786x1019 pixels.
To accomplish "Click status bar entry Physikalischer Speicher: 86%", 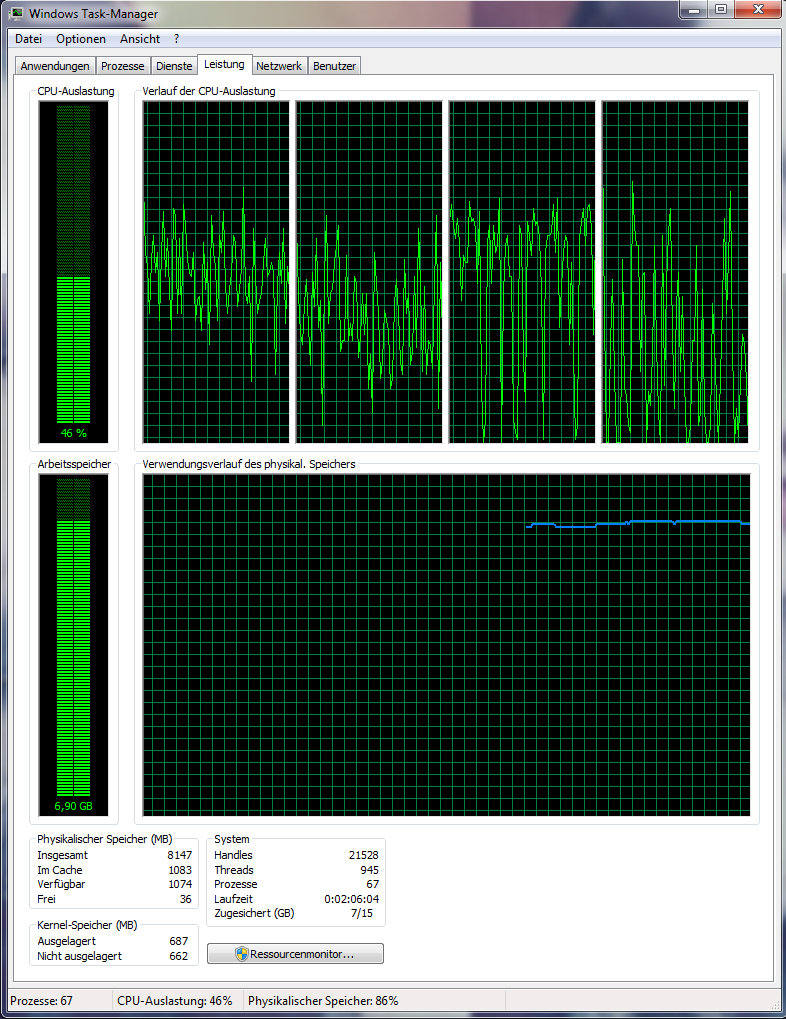I will click(323, 1001).
